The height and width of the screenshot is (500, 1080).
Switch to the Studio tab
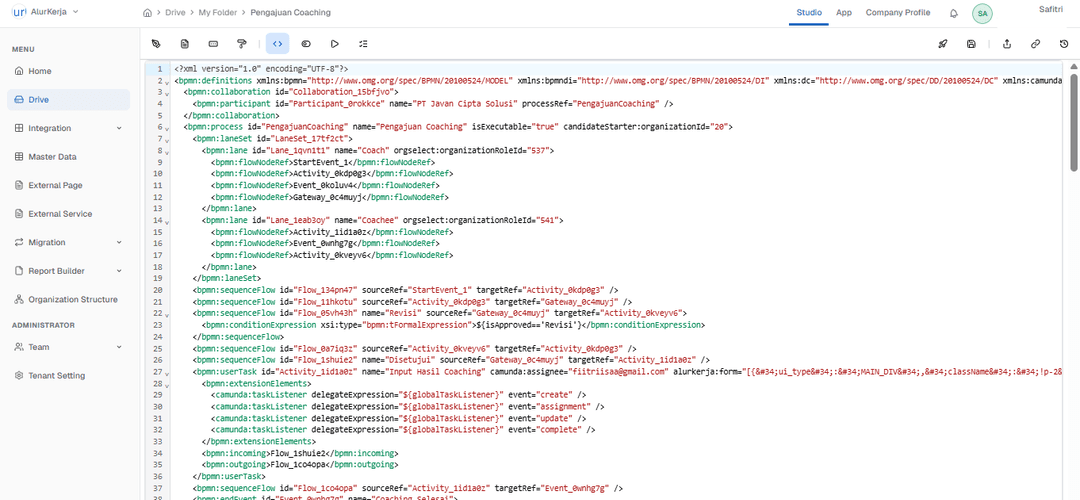(x=809, y=12)
